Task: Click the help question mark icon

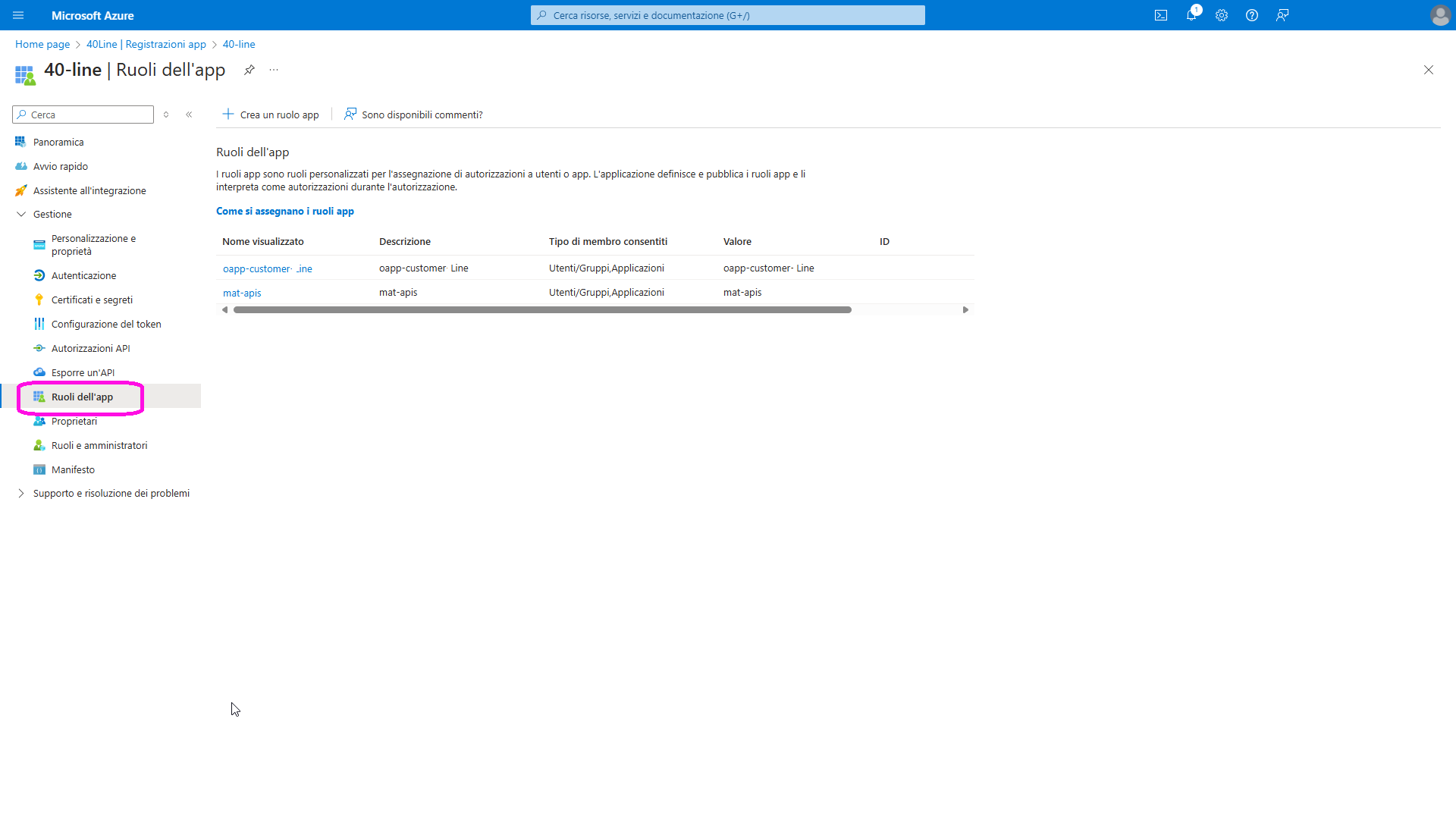Action: pyautogui.click(x=1252, y=15)
